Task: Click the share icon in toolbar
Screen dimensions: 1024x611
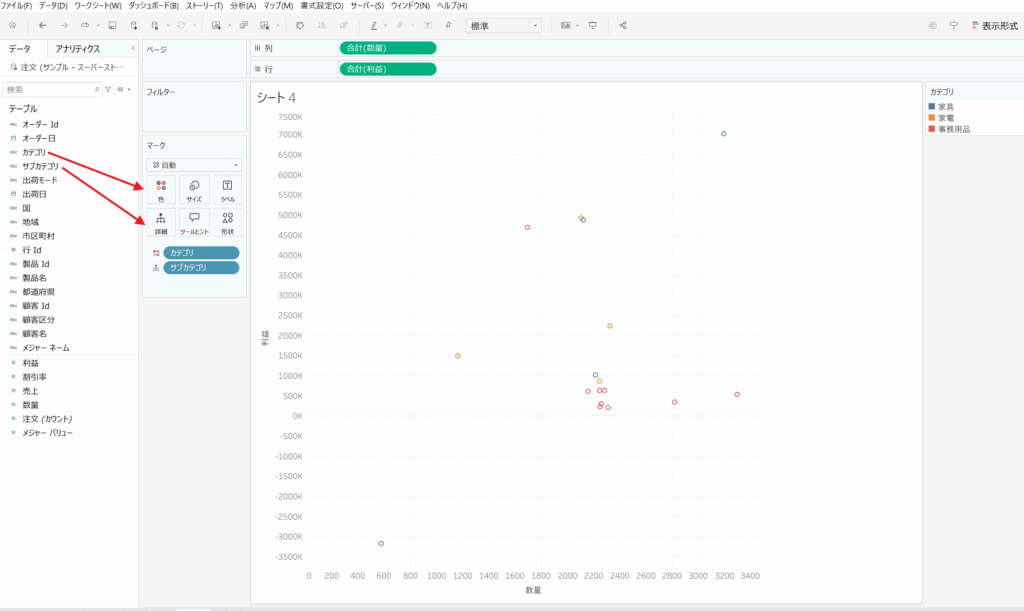Action: (623, 25)
